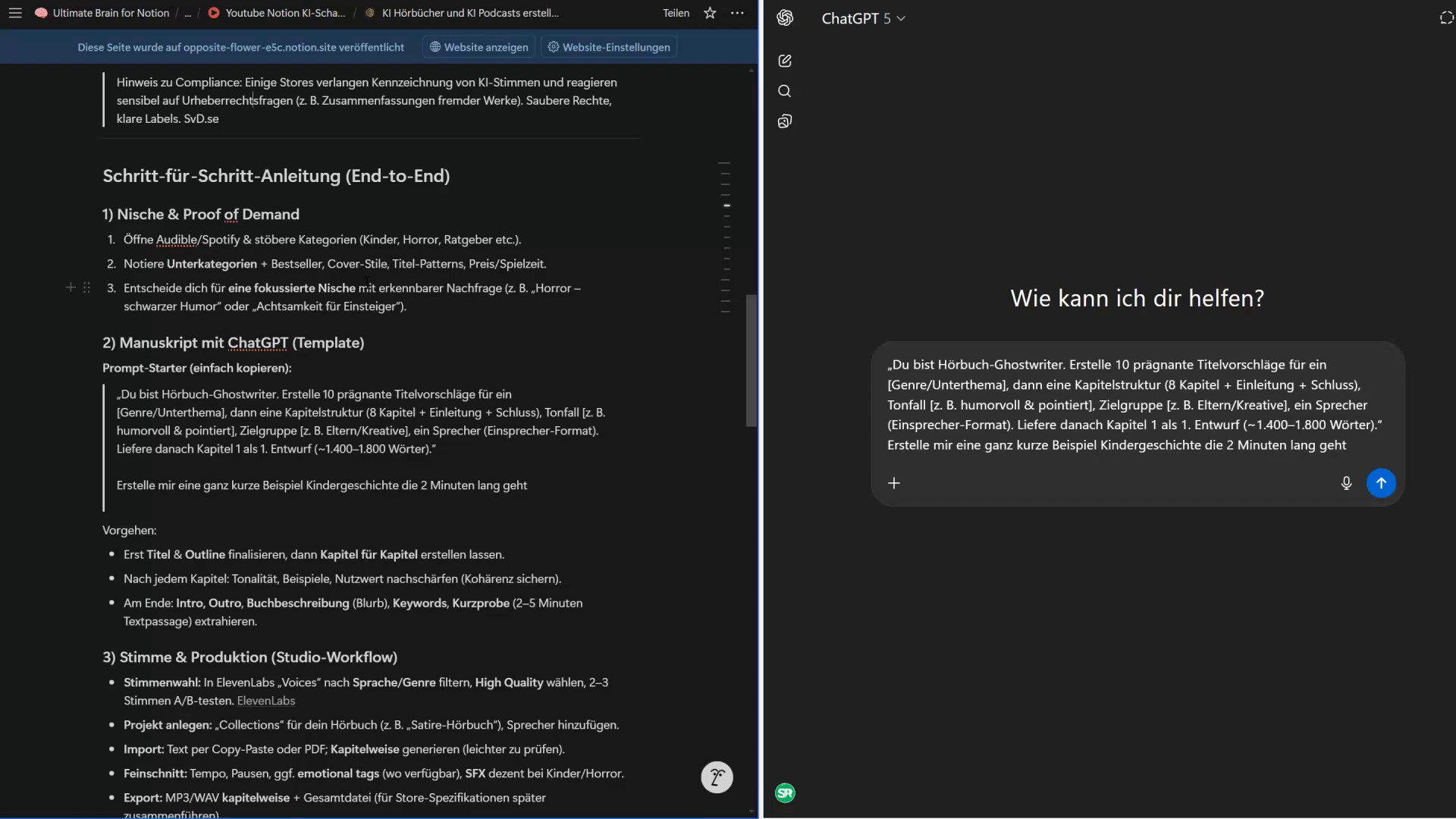Click the Wie kann ich dir helfen? heading

1137,298
